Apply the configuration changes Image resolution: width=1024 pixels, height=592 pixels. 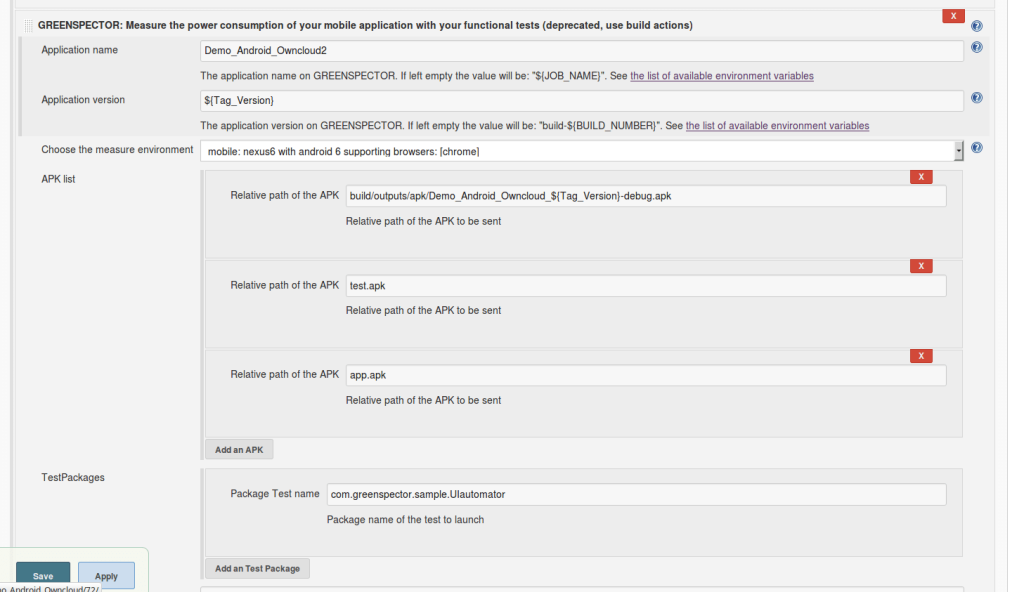(x=106, y=576)
